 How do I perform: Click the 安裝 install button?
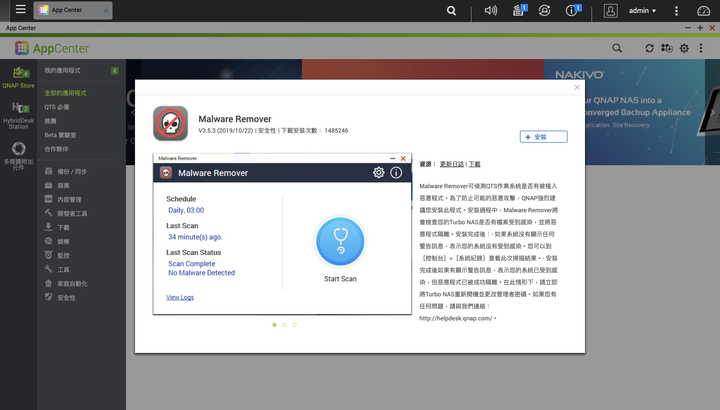[543, 137]
